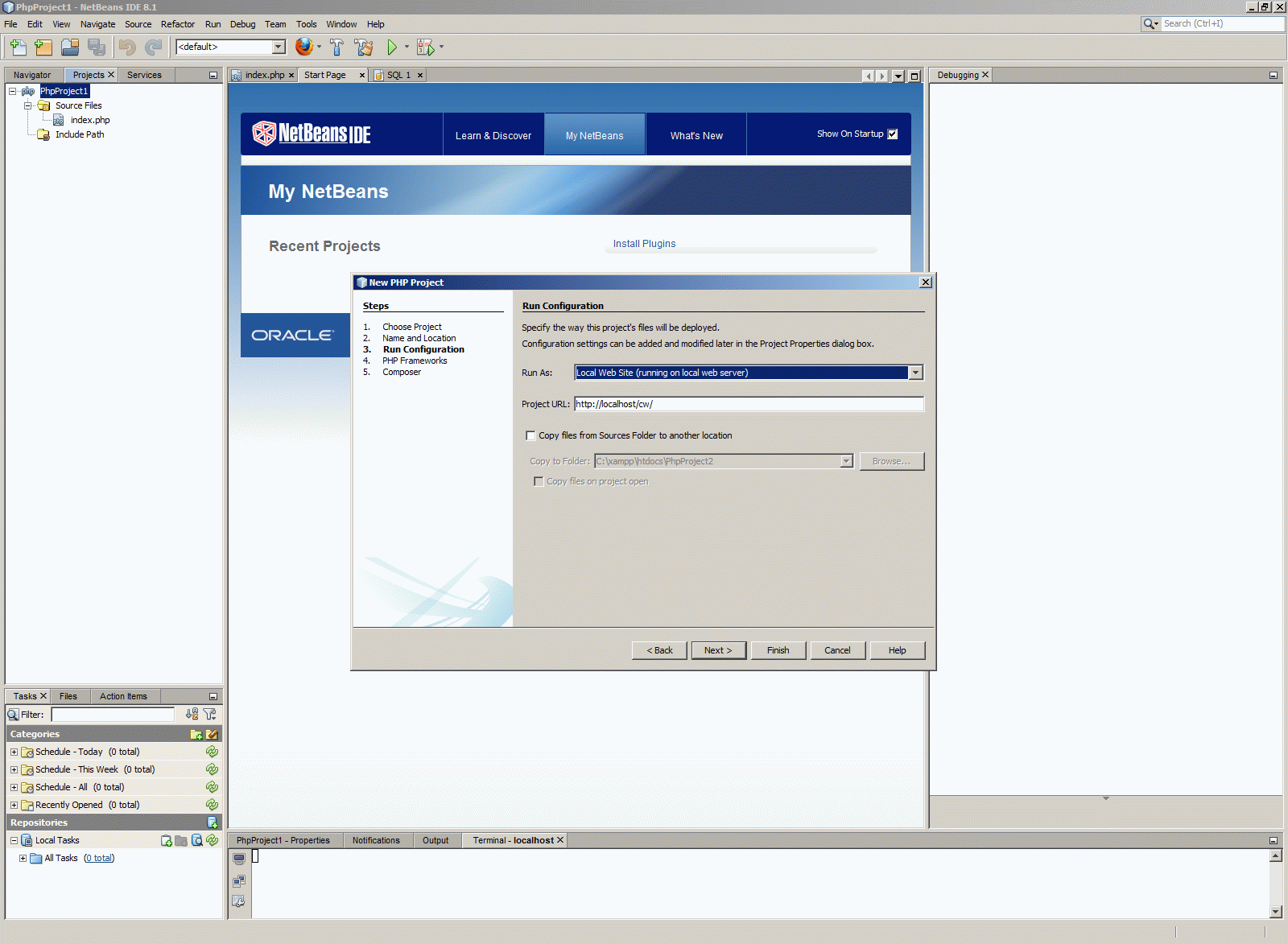Click the Clean and Build icon
Image resolution: width=1288 pixels, height=944 pixels.
coord(364,47)
